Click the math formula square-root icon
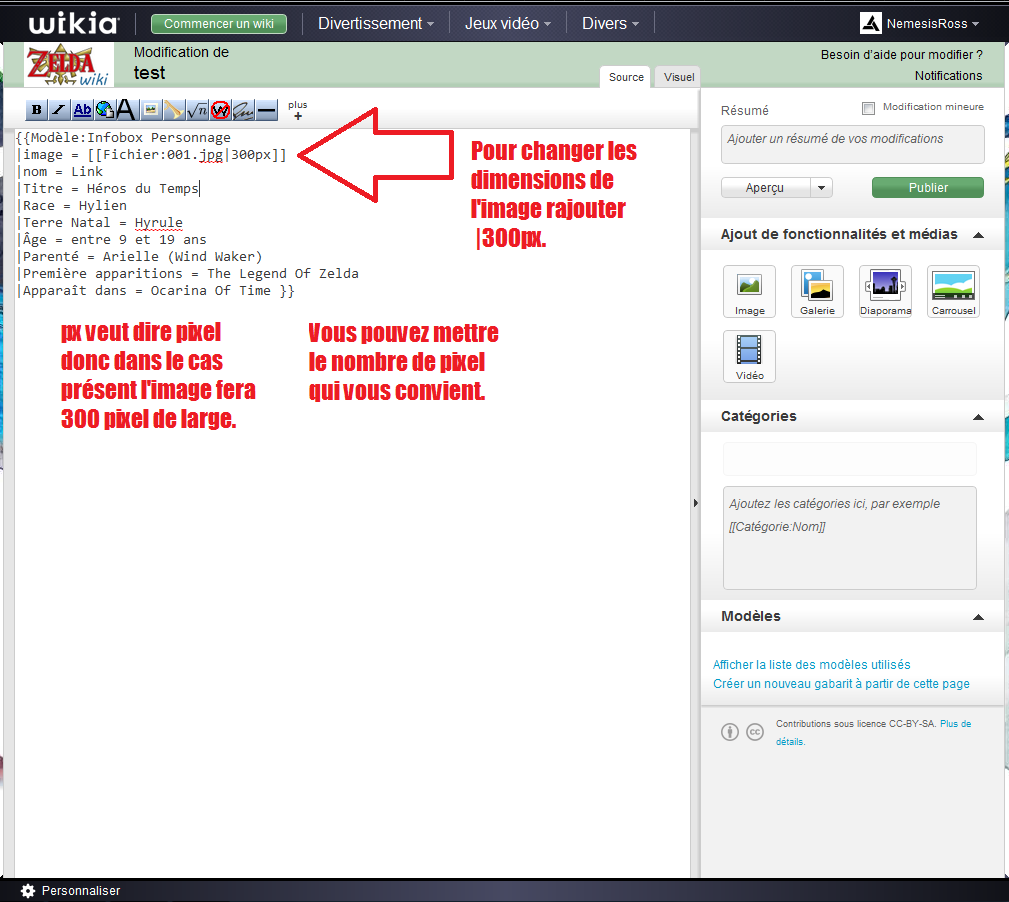 (197, 110)
